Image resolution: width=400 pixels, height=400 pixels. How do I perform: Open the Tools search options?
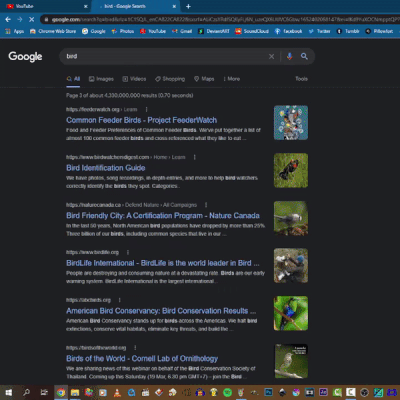pos(301,79)
